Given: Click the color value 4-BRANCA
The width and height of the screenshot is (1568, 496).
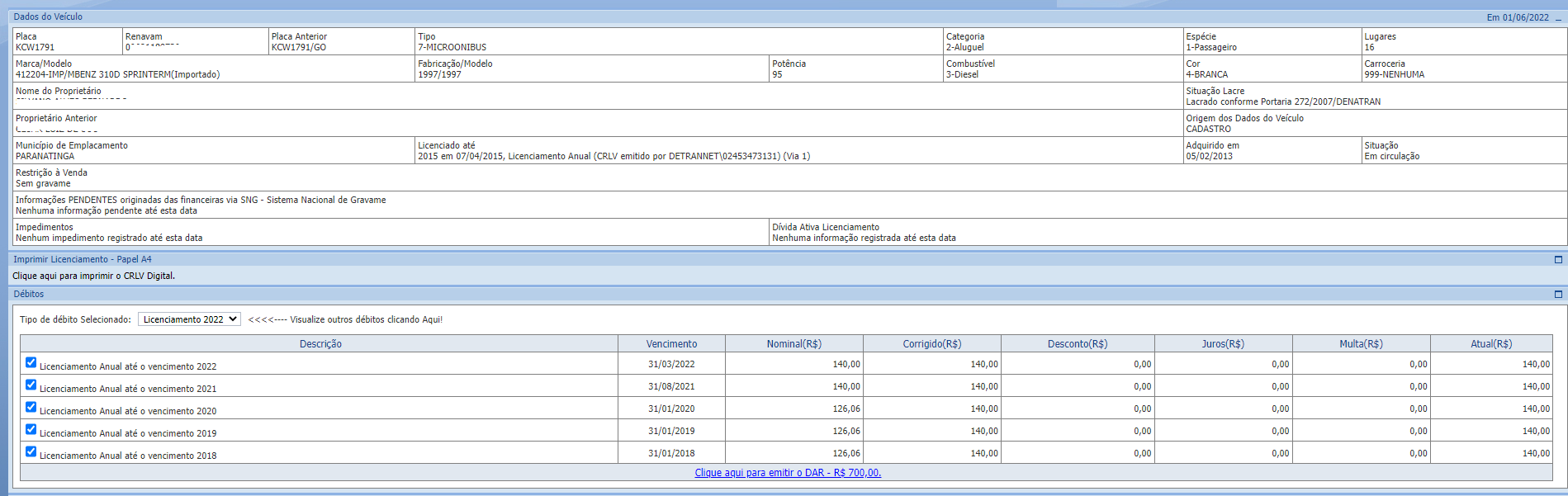Looking at the screenshot, I should pyautogui.click(x=1207, y=74).
